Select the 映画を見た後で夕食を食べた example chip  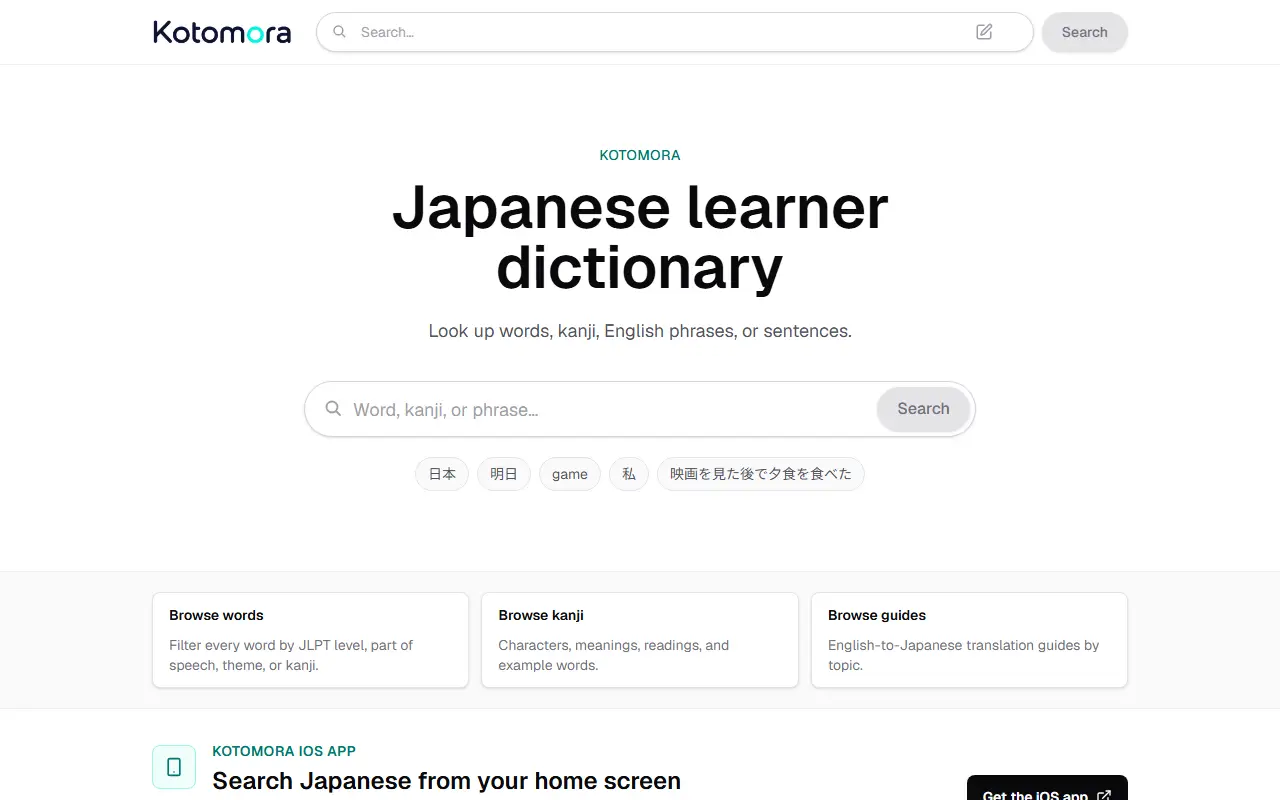click(x=761, y=474)
